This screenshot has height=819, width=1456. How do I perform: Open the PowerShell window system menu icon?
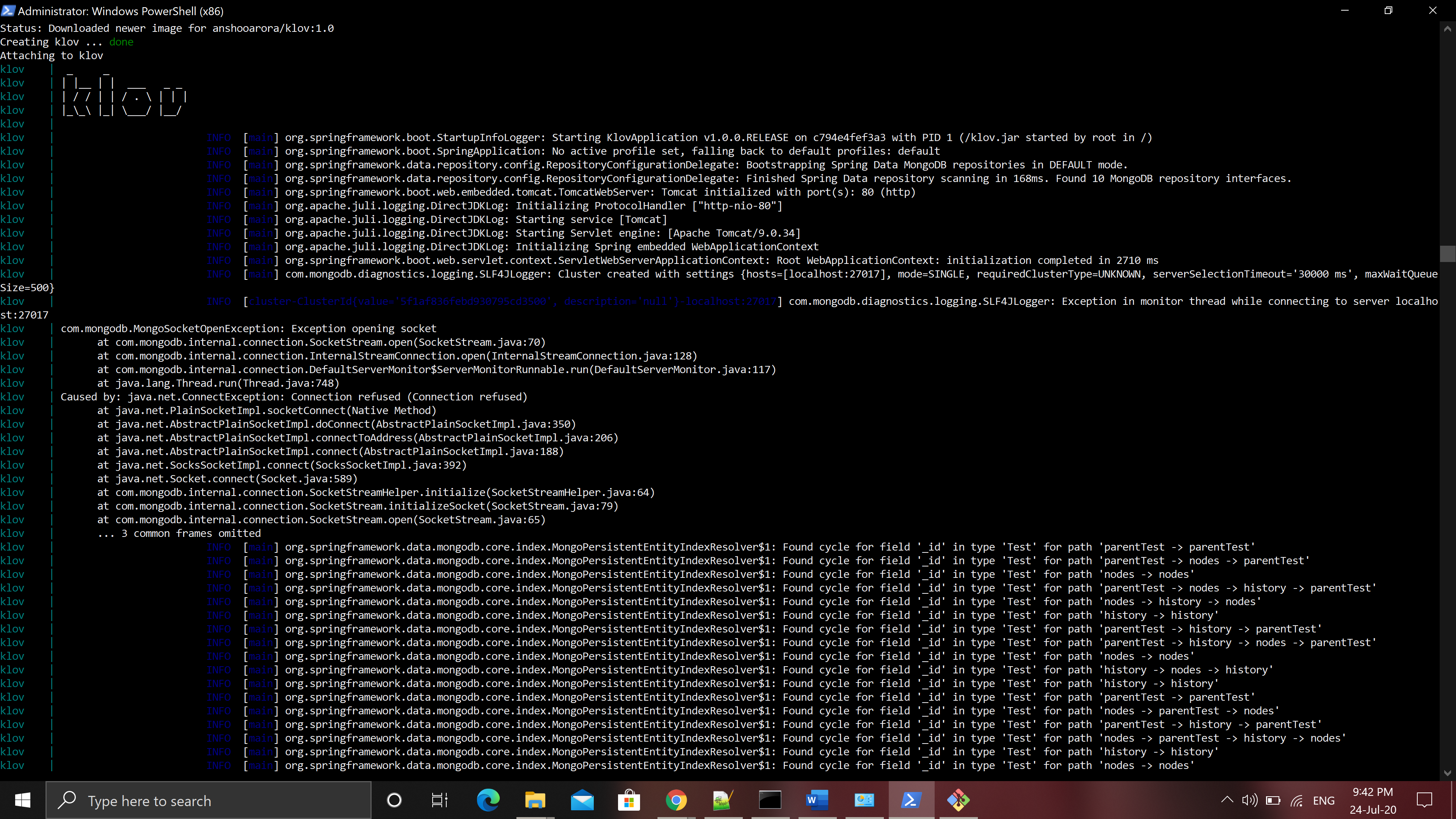(9, 11)
